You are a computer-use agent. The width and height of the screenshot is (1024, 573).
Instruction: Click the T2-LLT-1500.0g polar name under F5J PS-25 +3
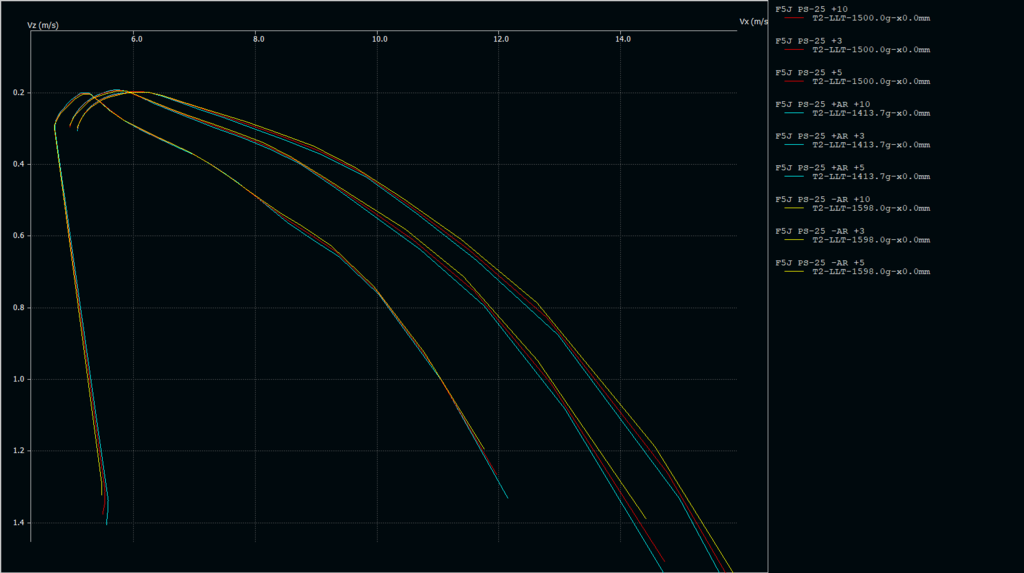coord(871,49)
